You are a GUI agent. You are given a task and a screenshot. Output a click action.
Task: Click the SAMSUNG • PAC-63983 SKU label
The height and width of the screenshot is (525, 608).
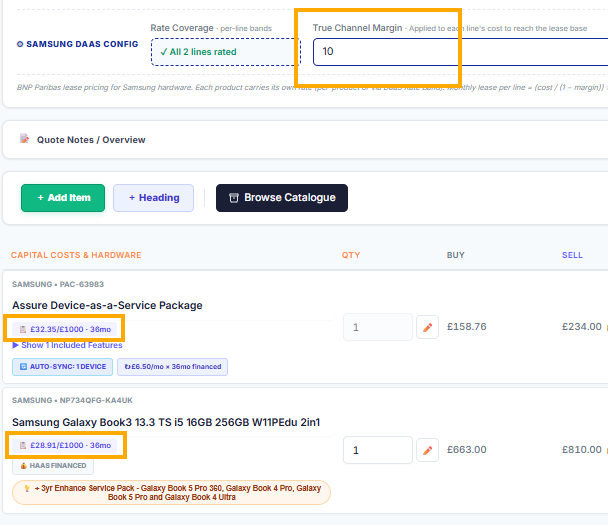point(58,284)
